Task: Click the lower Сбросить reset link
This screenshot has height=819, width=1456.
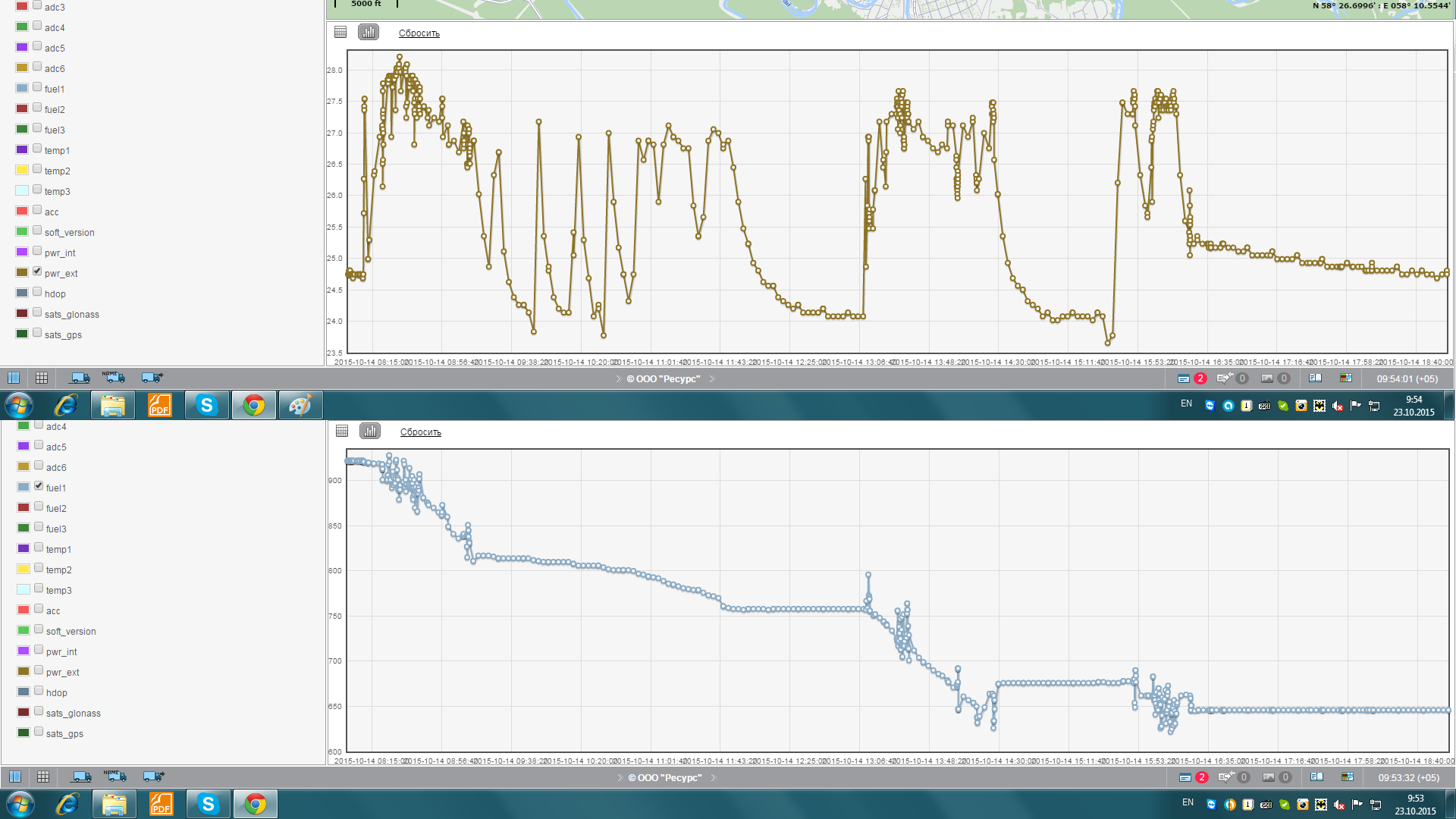Action: [x=420, y=432]
